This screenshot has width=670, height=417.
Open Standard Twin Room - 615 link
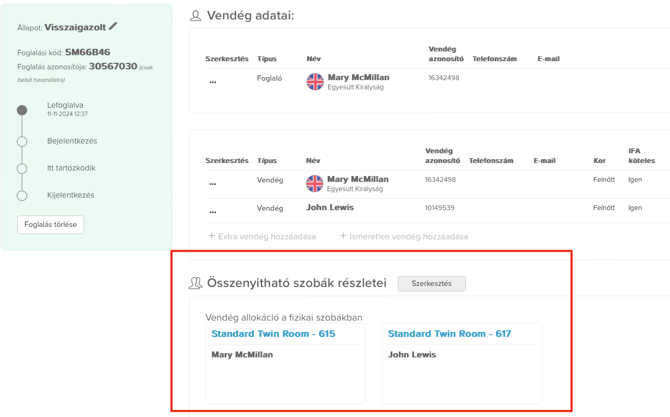[x=273, y=334]
